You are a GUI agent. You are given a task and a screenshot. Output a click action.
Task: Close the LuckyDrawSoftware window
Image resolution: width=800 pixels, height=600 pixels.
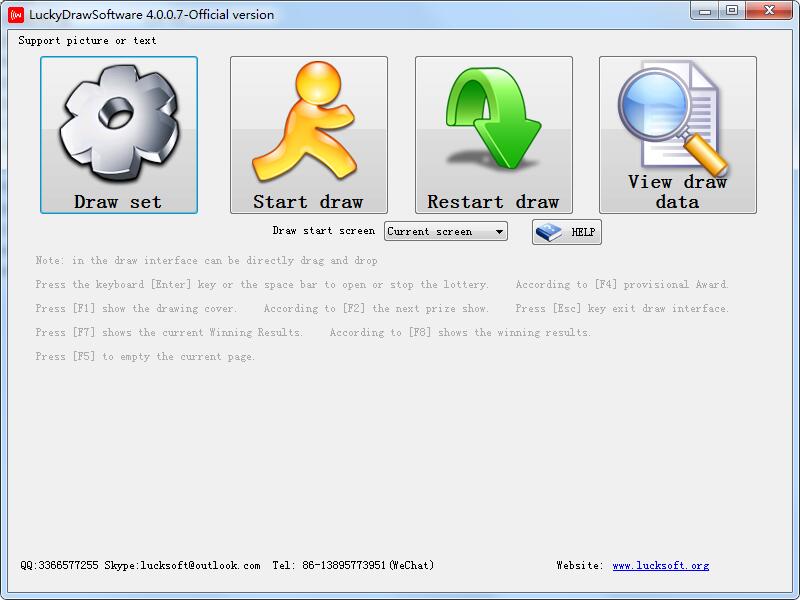(769, 11)
